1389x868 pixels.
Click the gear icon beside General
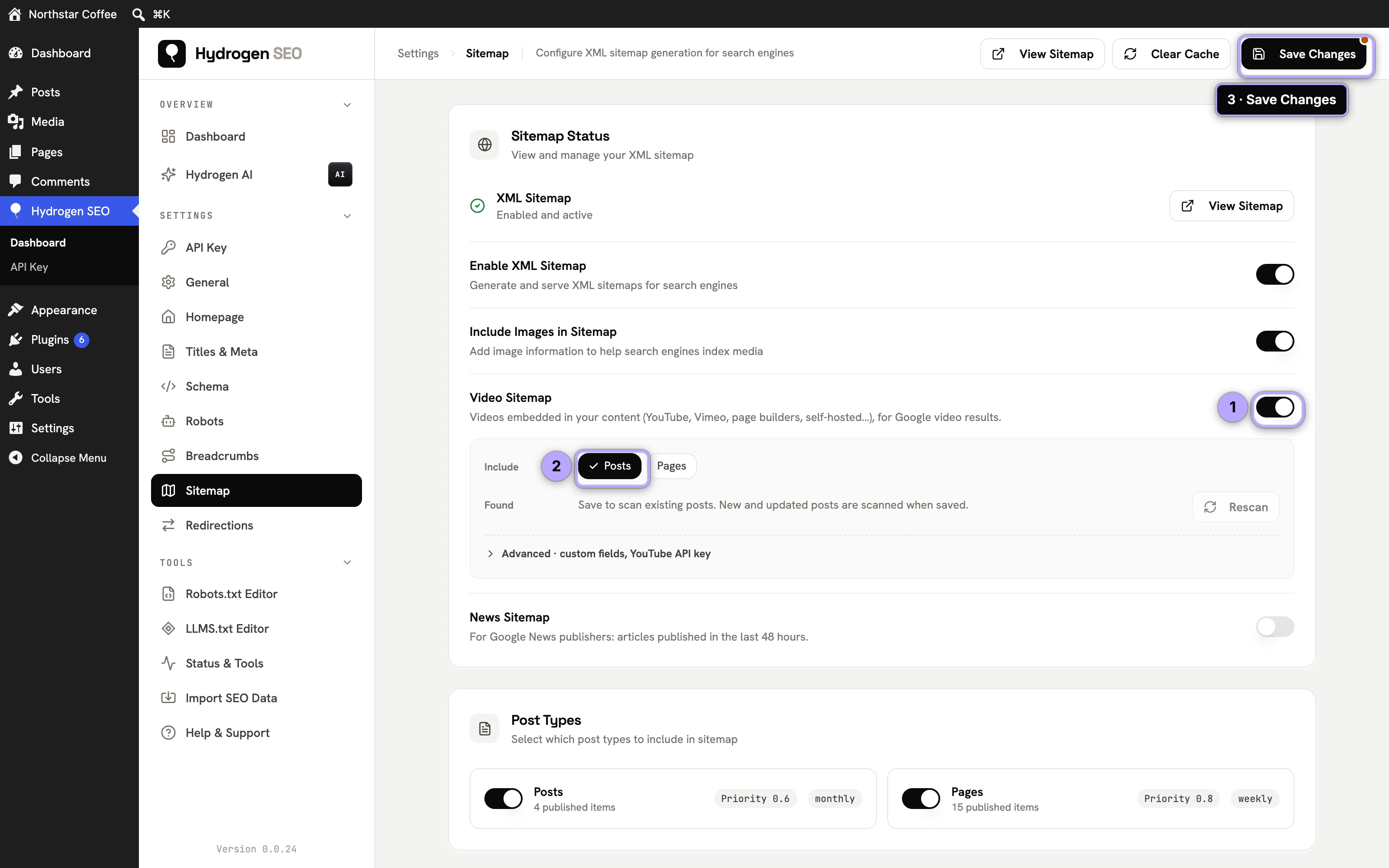point(168,283)
